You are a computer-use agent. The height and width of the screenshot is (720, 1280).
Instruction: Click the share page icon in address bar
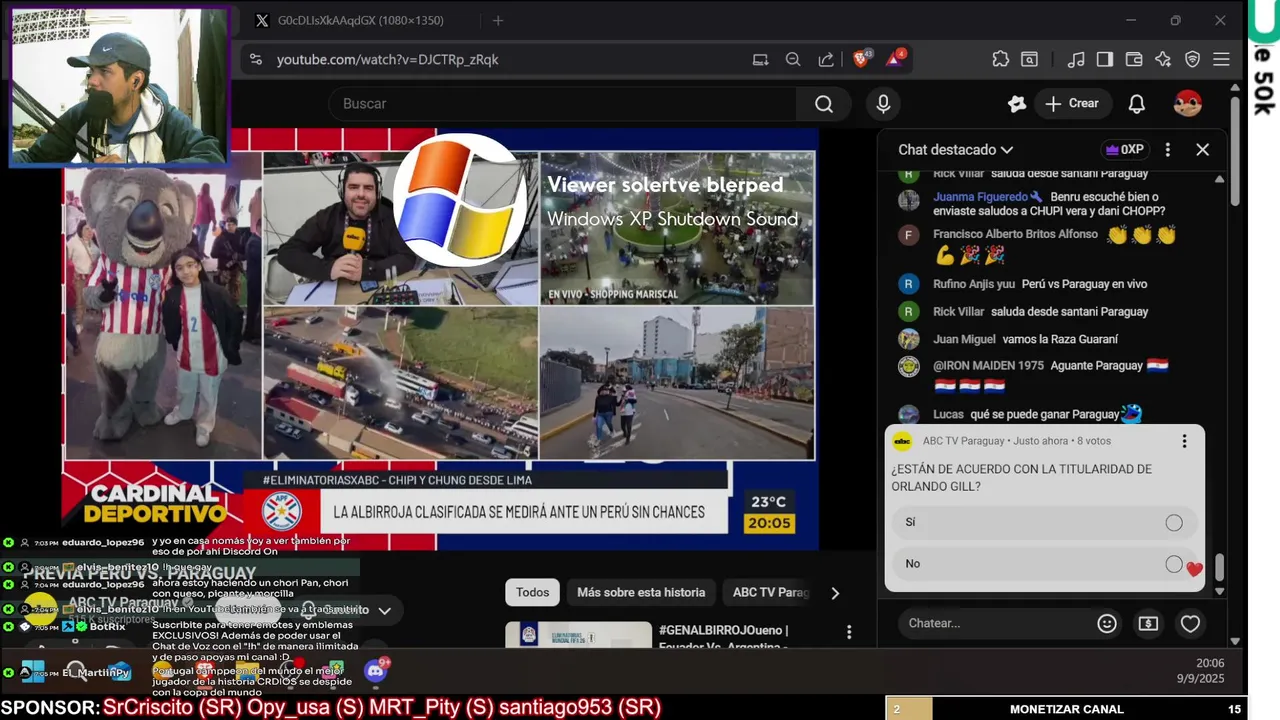(826, 60)
